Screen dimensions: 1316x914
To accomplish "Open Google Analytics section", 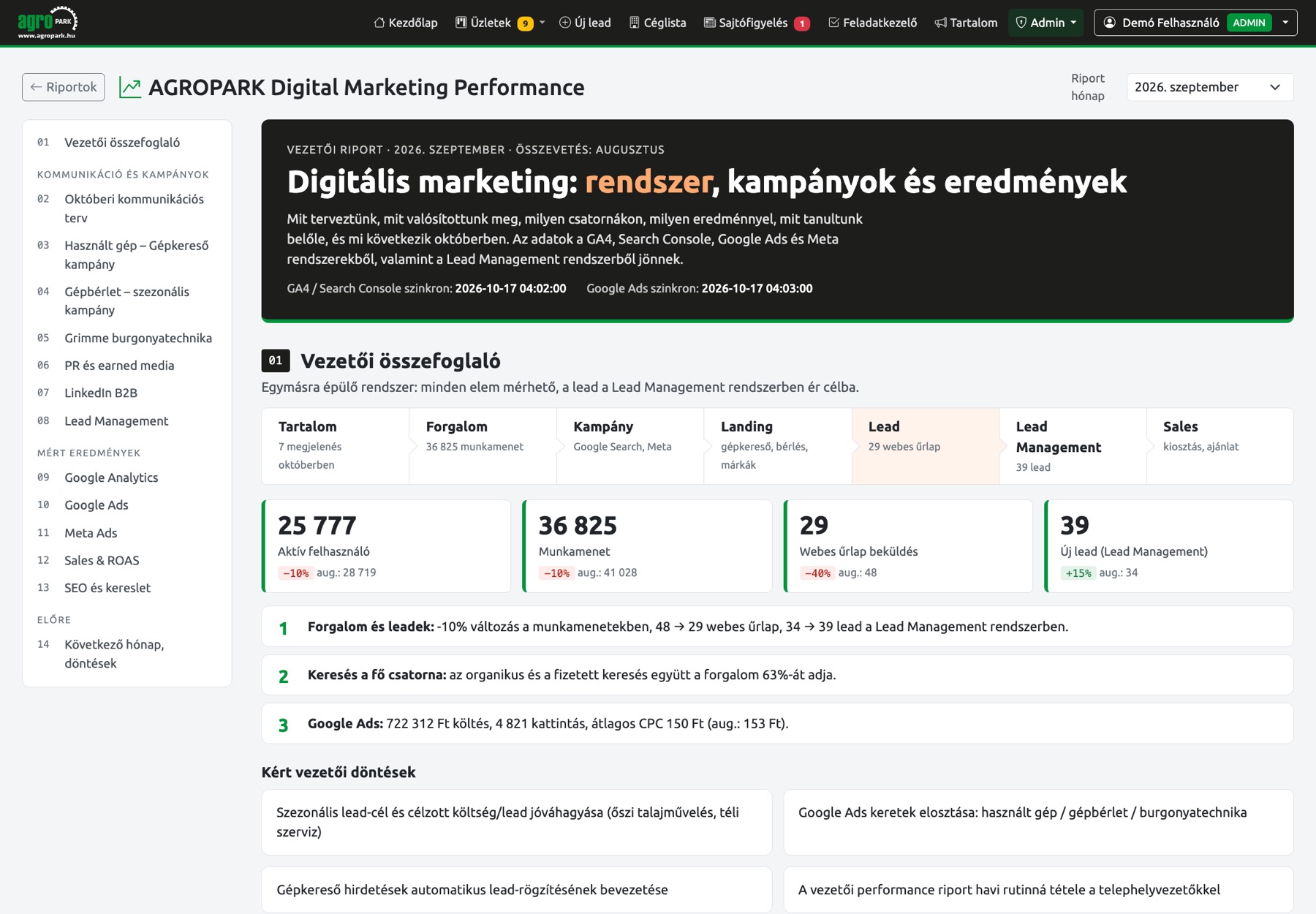I will (127, 477).
